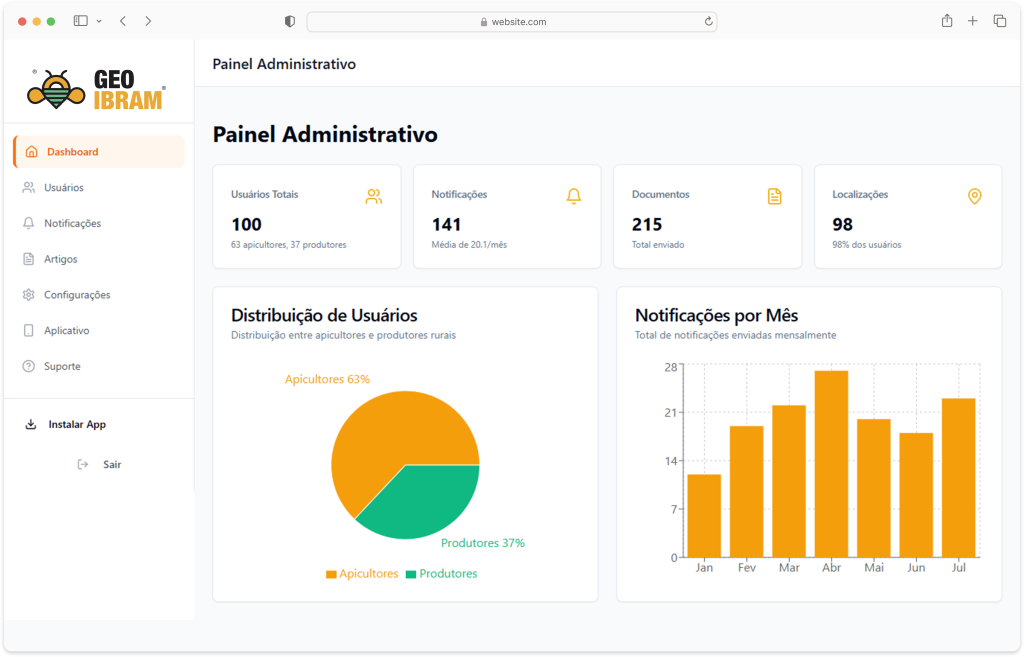Click the Safari share icon
This screenshot has height=657, width=1024.
point(947,21)
